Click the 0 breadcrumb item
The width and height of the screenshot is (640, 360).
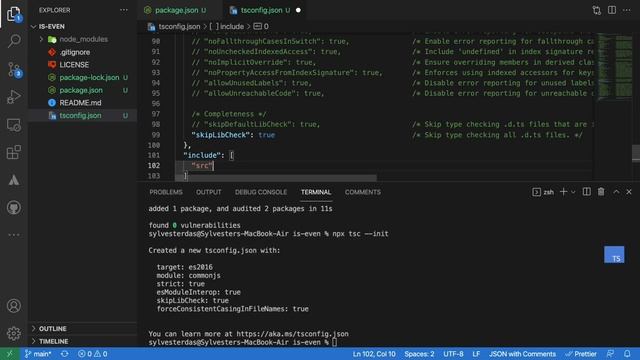coord(261,27)
